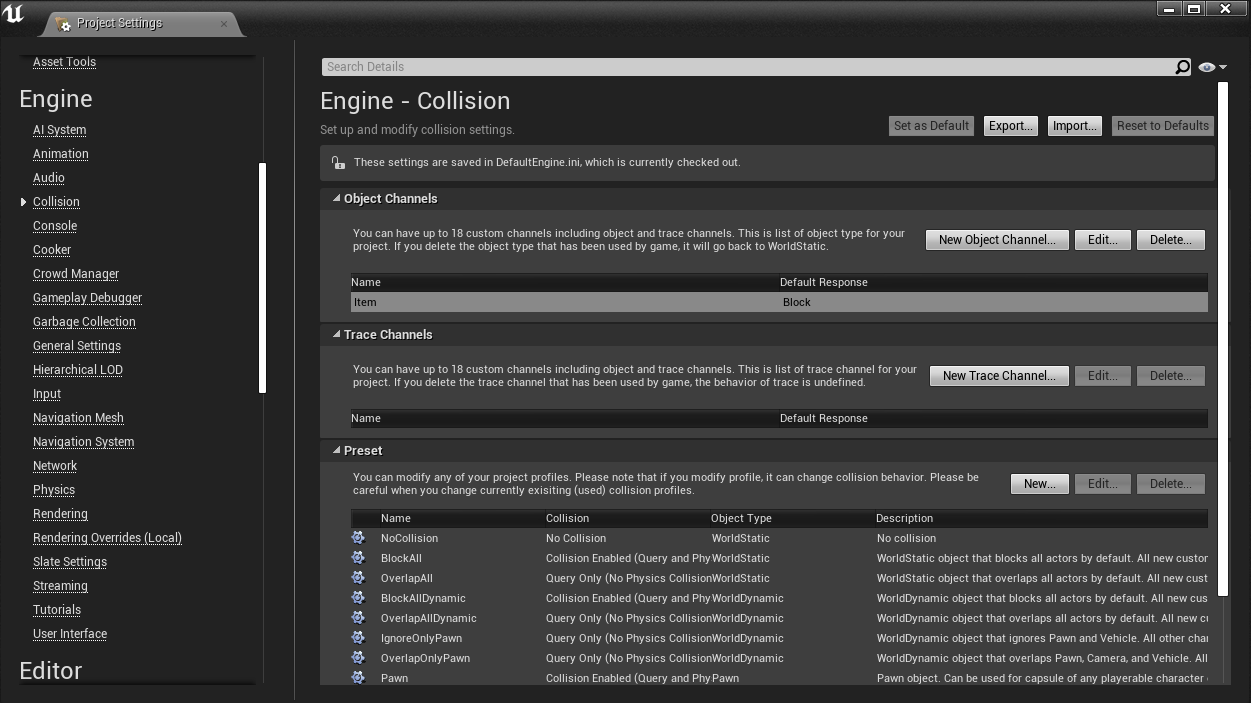
Task: Click the OverlapAllDynamic preset icon
Action: tap(358, 618)
